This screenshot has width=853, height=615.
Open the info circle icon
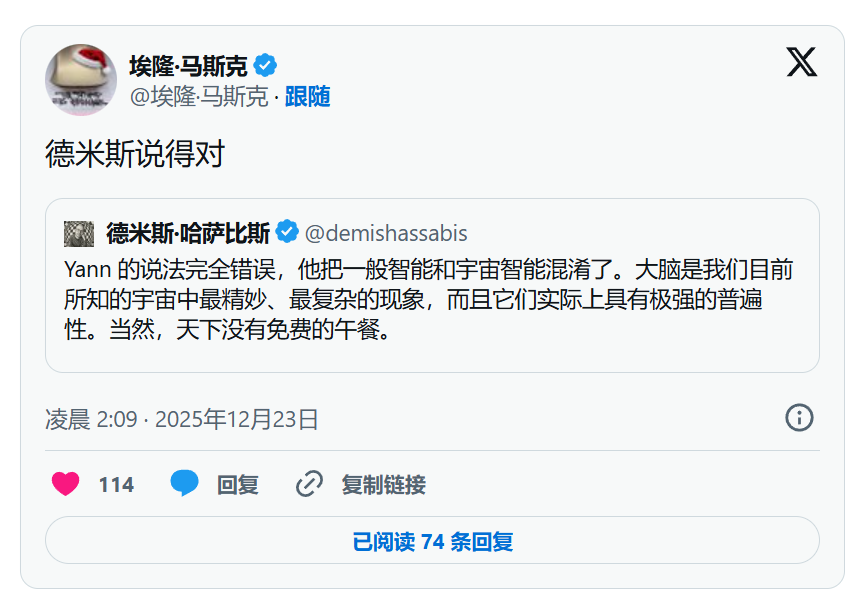pos(799,418)
